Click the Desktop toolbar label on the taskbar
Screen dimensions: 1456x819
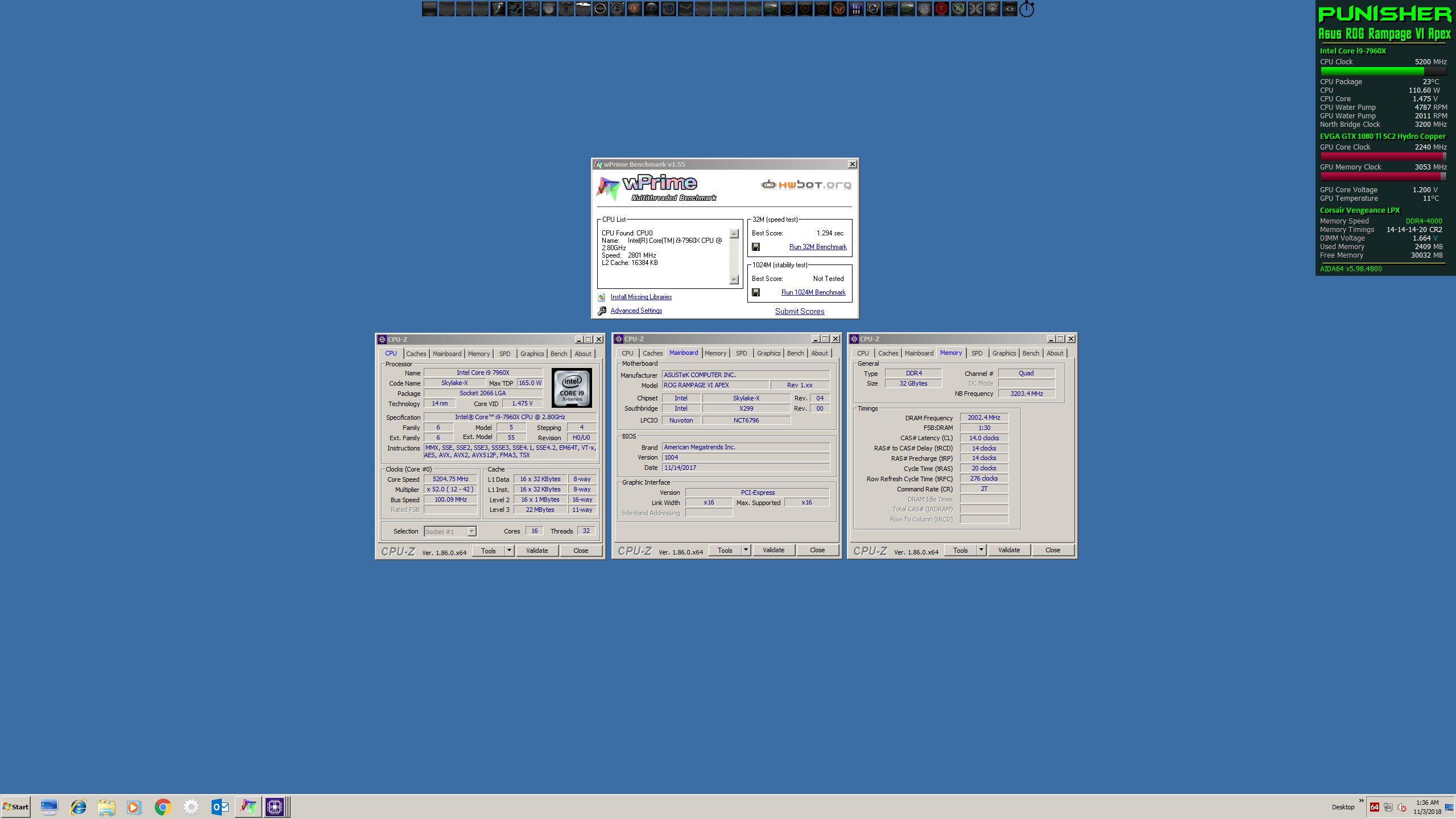[x=1343, y=807]
